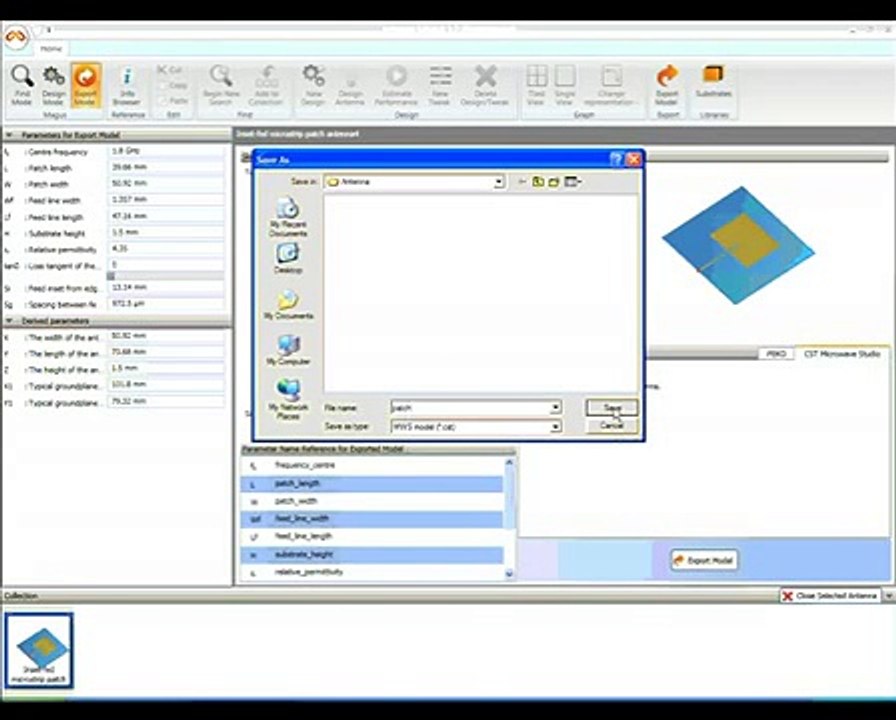The width and height of the screenshot is (896, 720).
Task: Click New Design gears icon
Action: point(313,85)
